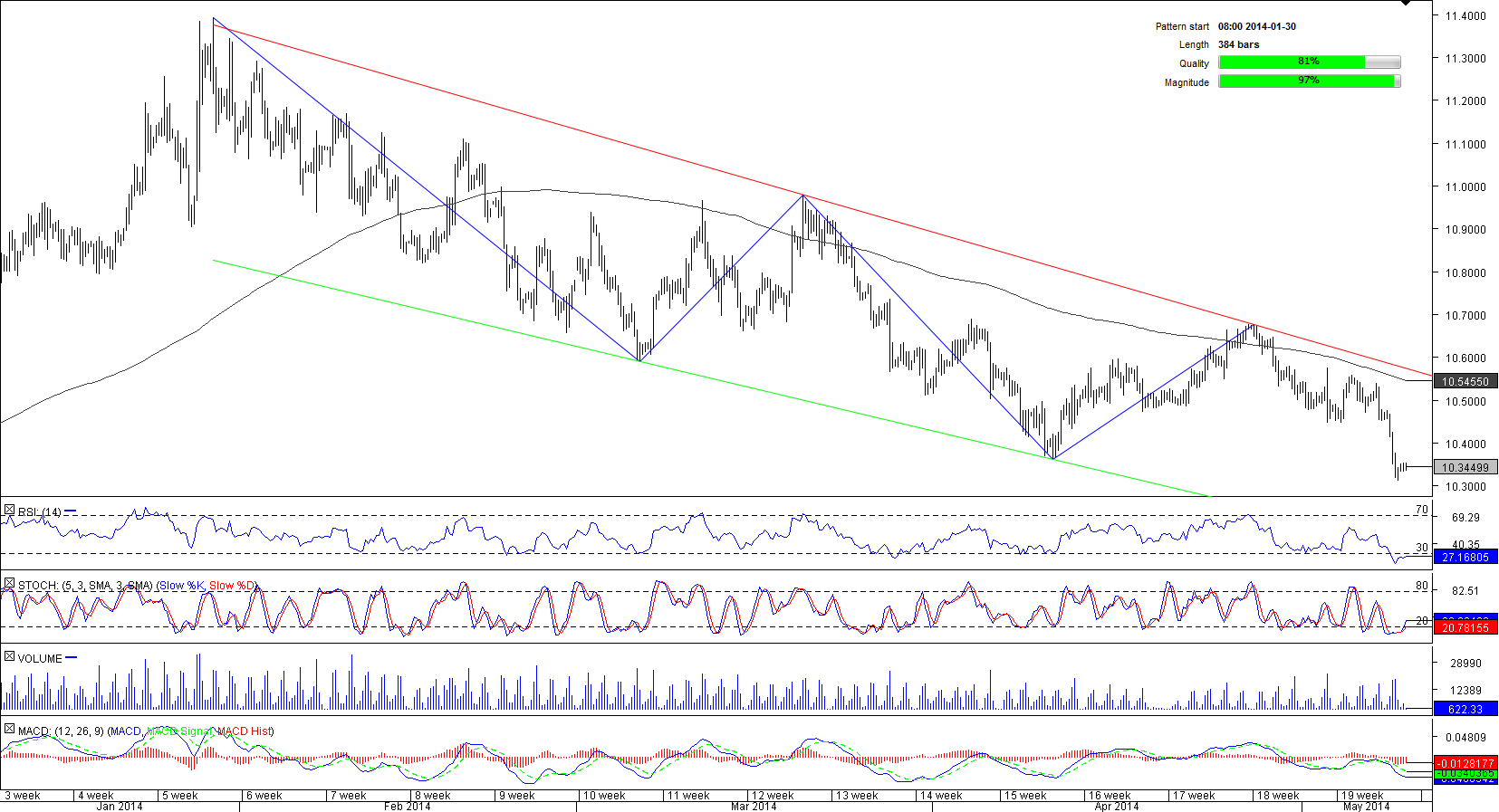This screenshot has width=1499, height=812.
Task: Select the 10.54550 moving average price label
Action: coord(1465,382)
